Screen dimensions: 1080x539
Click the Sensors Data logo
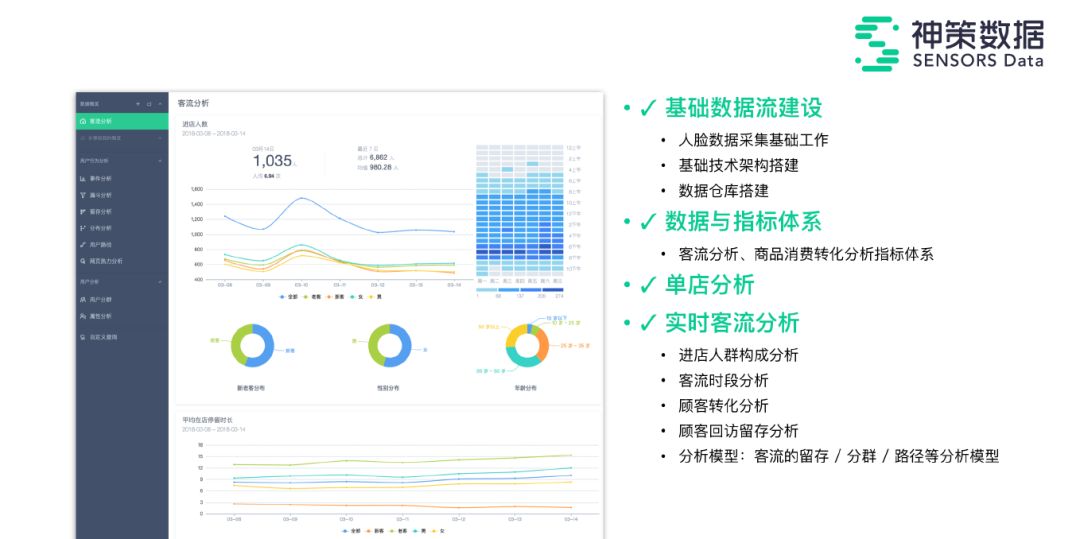pyautogui.click(x=949, y=43)
